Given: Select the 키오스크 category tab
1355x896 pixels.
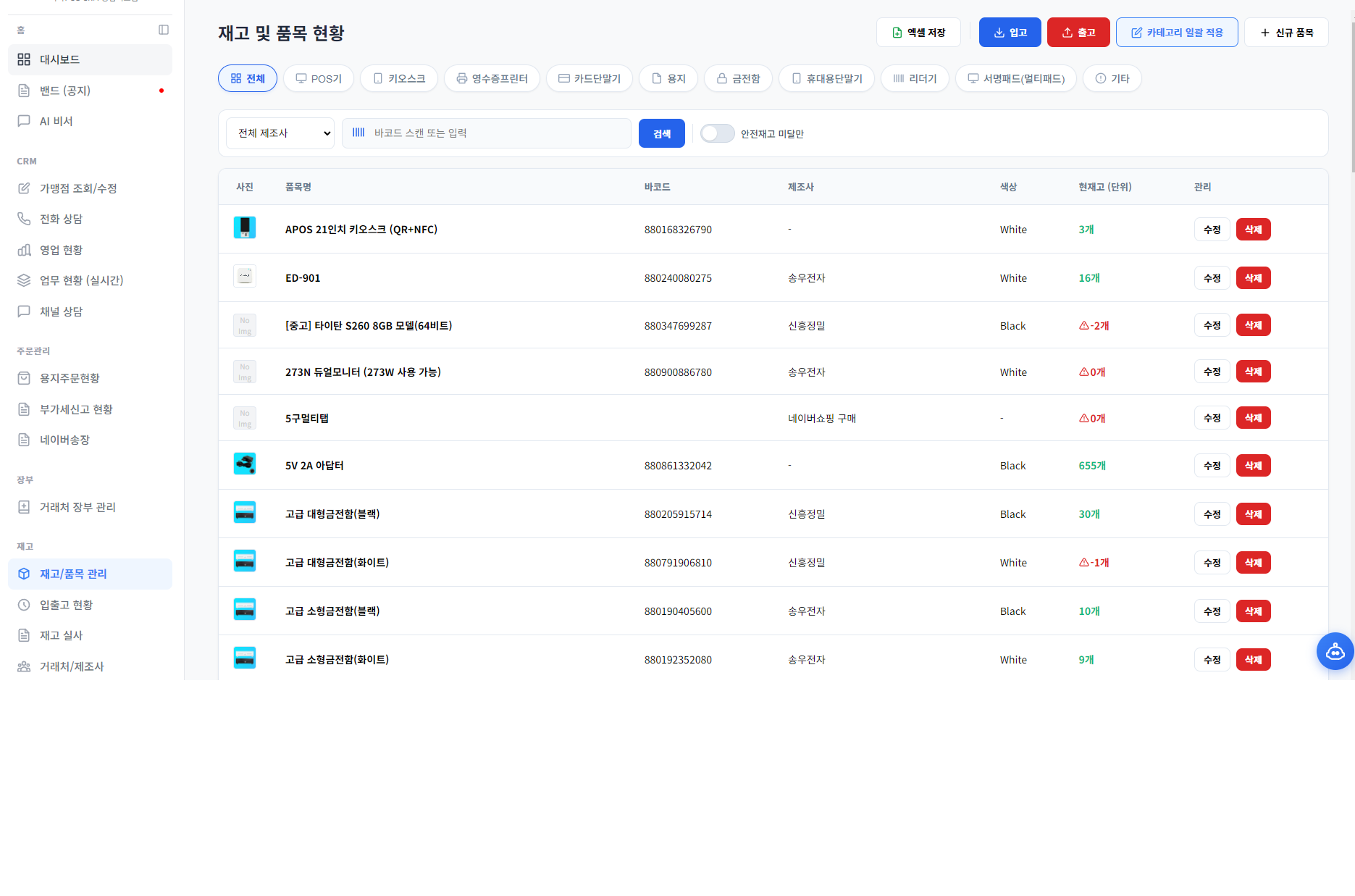Looking at the screenshot, I should (398, 78).
